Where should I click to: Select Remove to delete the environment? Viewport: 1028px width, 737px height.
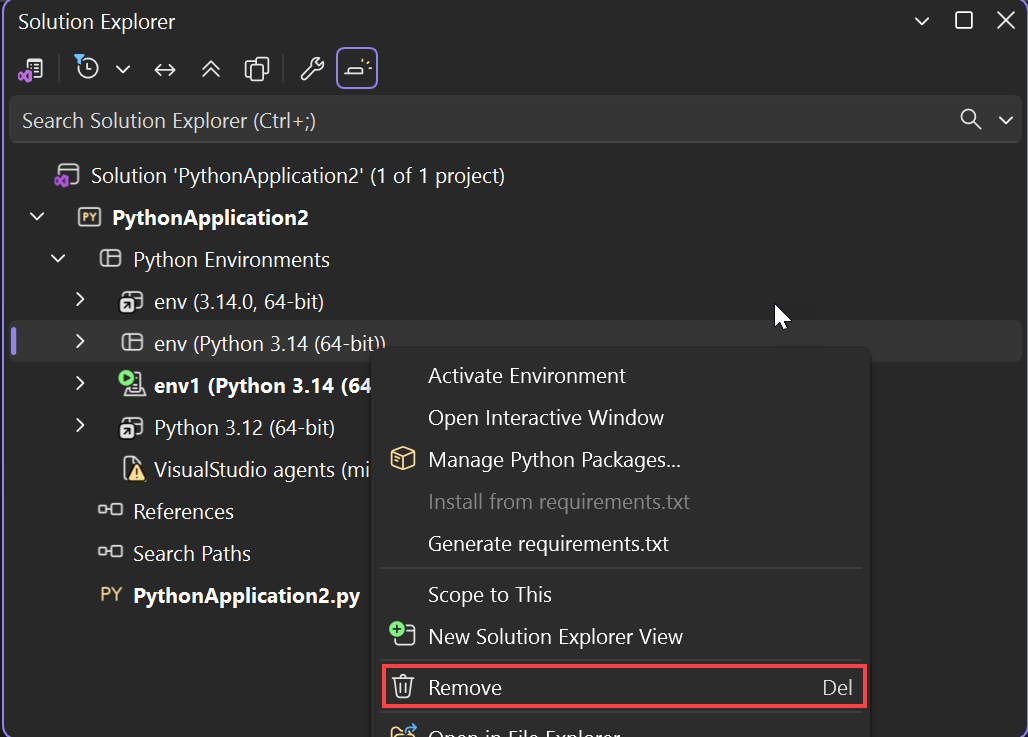tap(463, 687)
